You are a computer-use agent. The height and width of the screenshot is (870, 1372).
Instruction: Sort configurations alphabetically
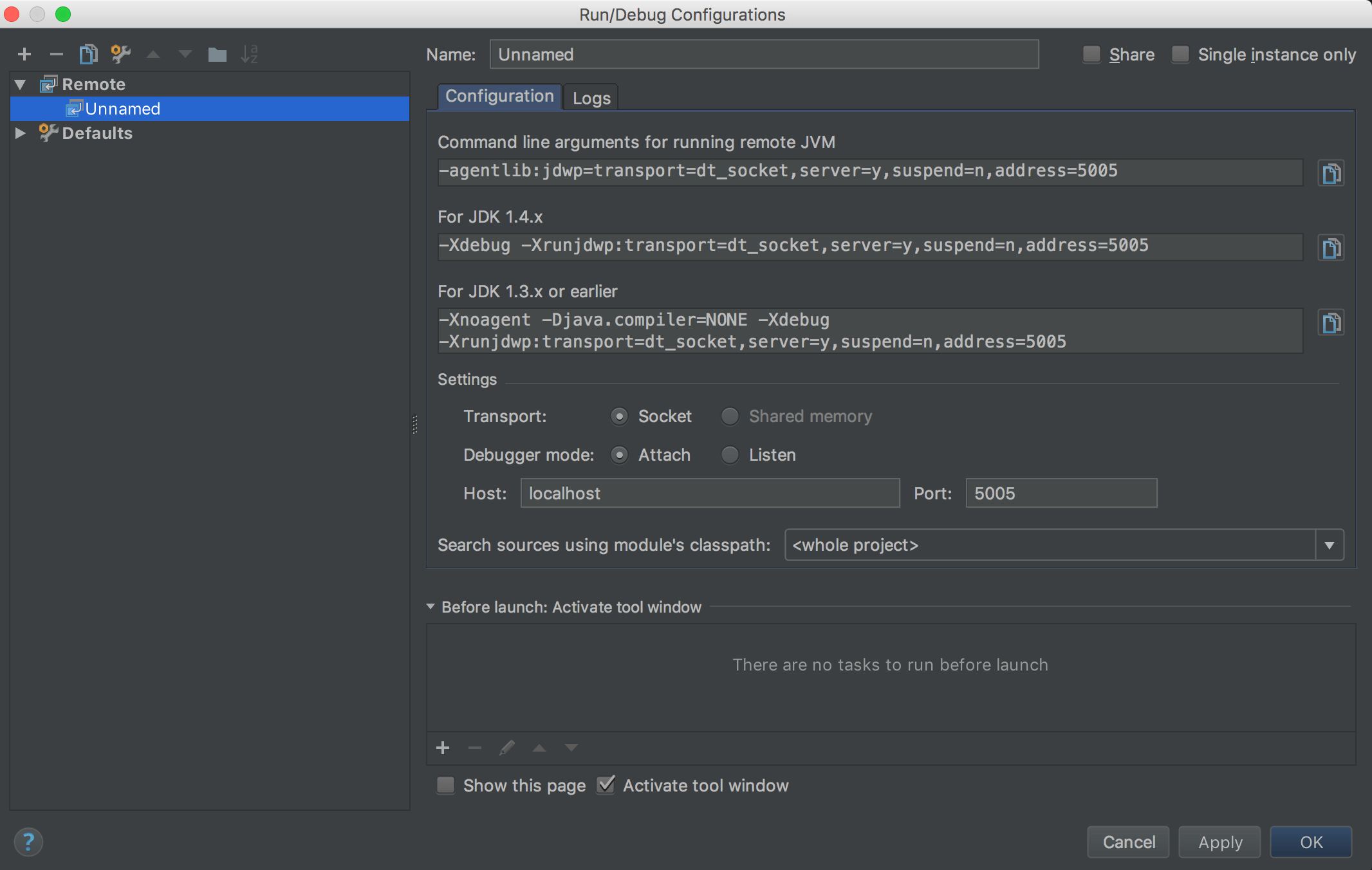(250, 54)
